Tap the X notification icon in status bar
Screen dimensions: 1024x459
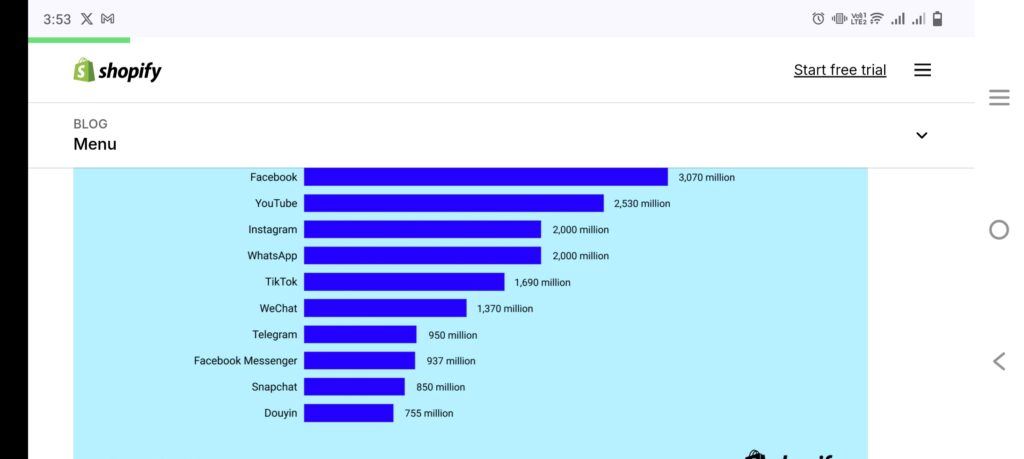click(86, 19)
